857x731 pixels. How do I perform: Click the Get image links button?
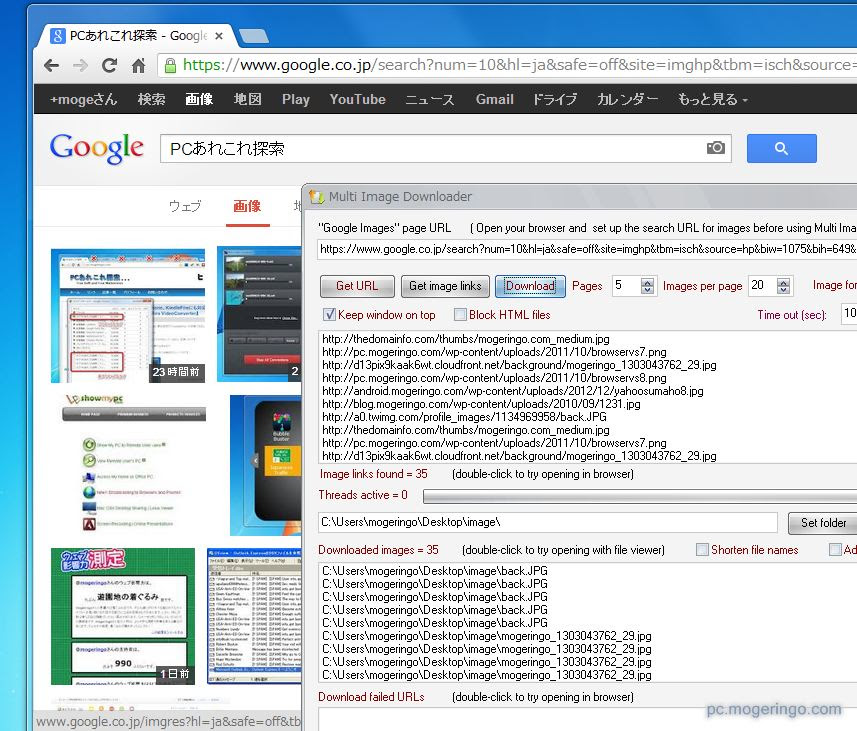coord(445,286)
